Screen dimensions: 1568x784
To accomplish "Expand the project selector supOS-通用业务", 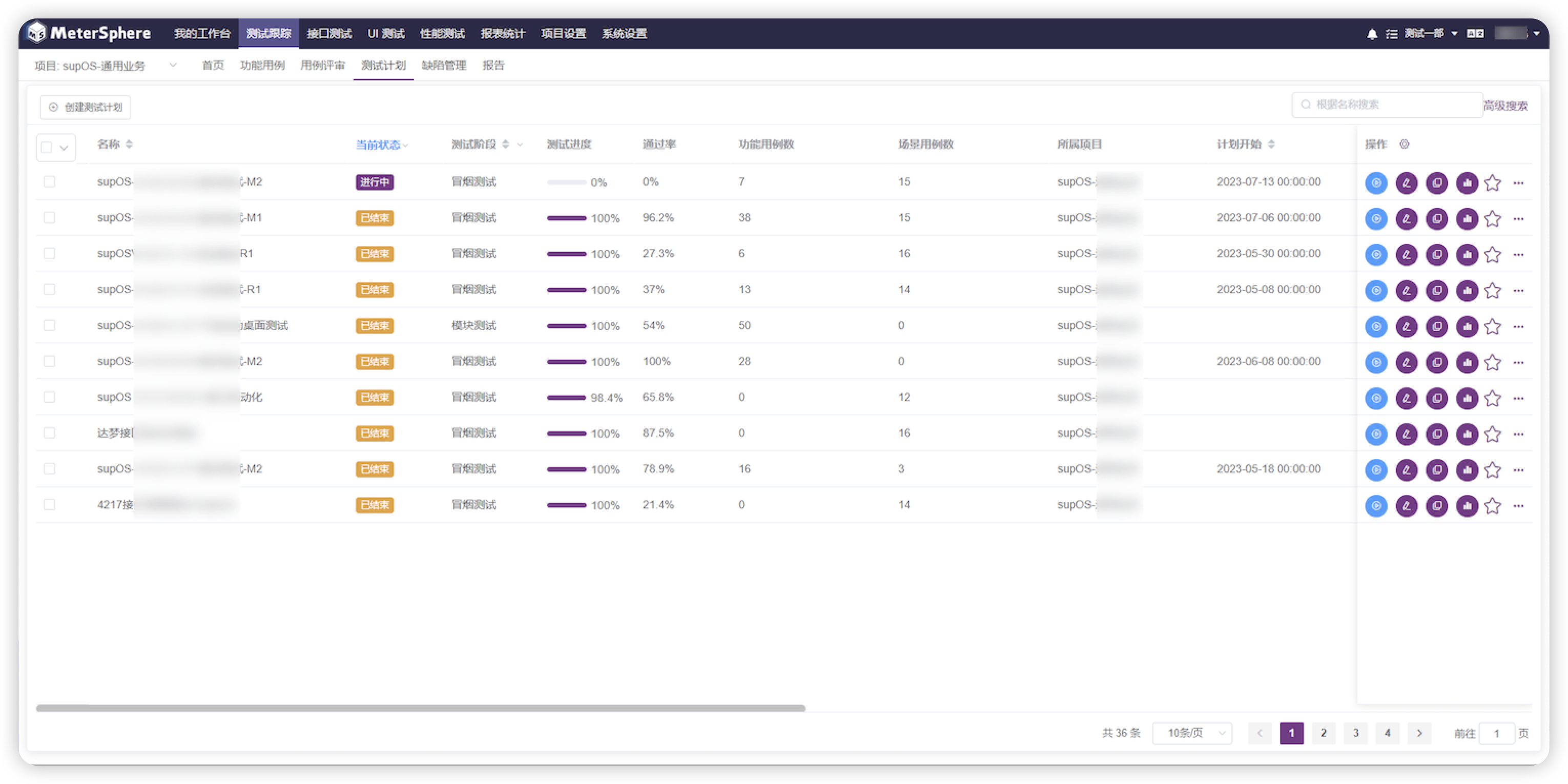I will [x=106, y=66].
